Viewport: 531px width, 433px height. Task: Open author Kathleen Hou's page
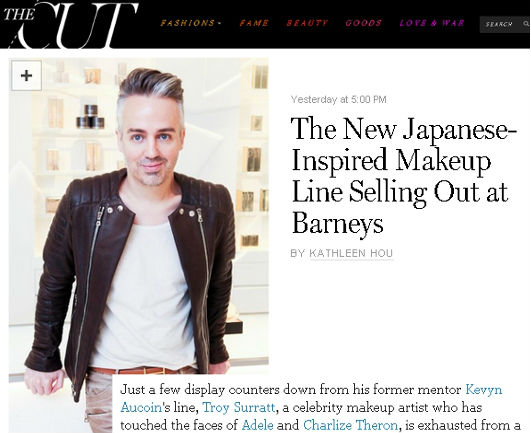click(x=351, y=253)
